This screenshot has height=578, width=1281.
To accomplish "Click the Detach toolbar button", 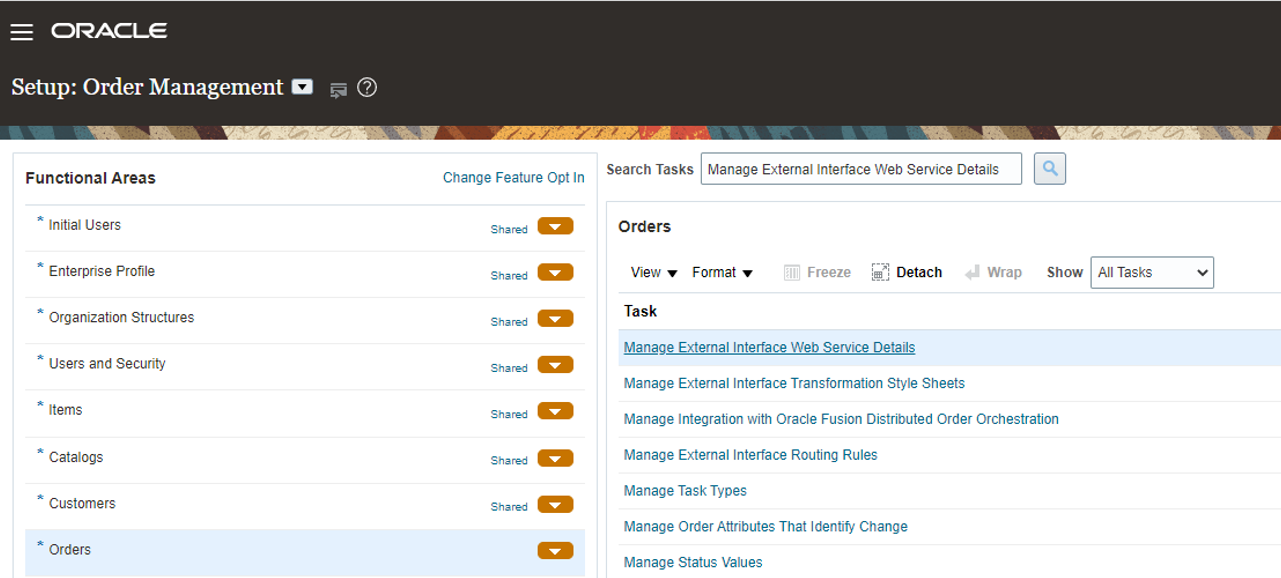I will click(x=907, y=272).
